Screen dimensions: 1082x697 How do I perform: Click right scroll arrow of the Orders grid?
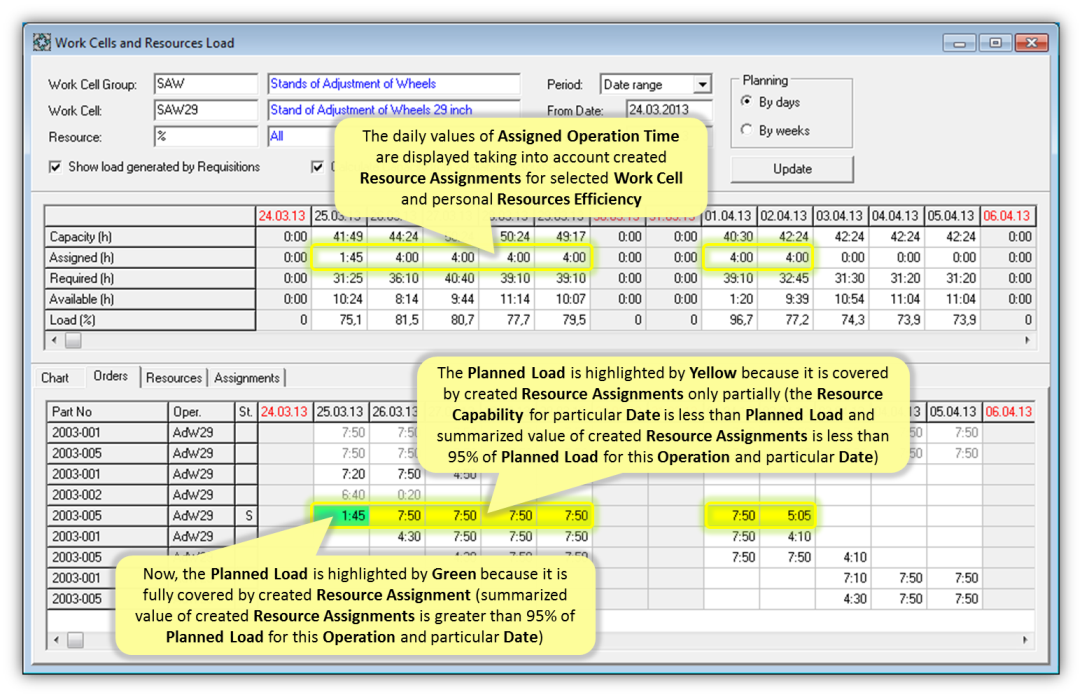[x=1025, y=640]
